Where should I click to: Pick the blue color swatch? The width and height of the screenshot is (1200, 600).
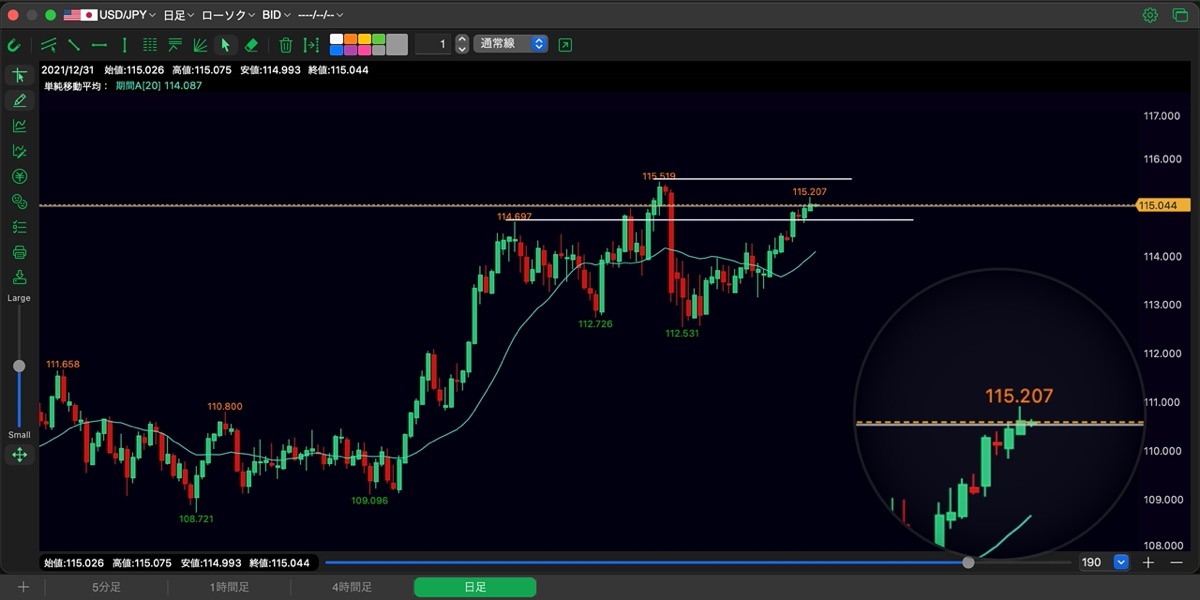click(336, 50)
